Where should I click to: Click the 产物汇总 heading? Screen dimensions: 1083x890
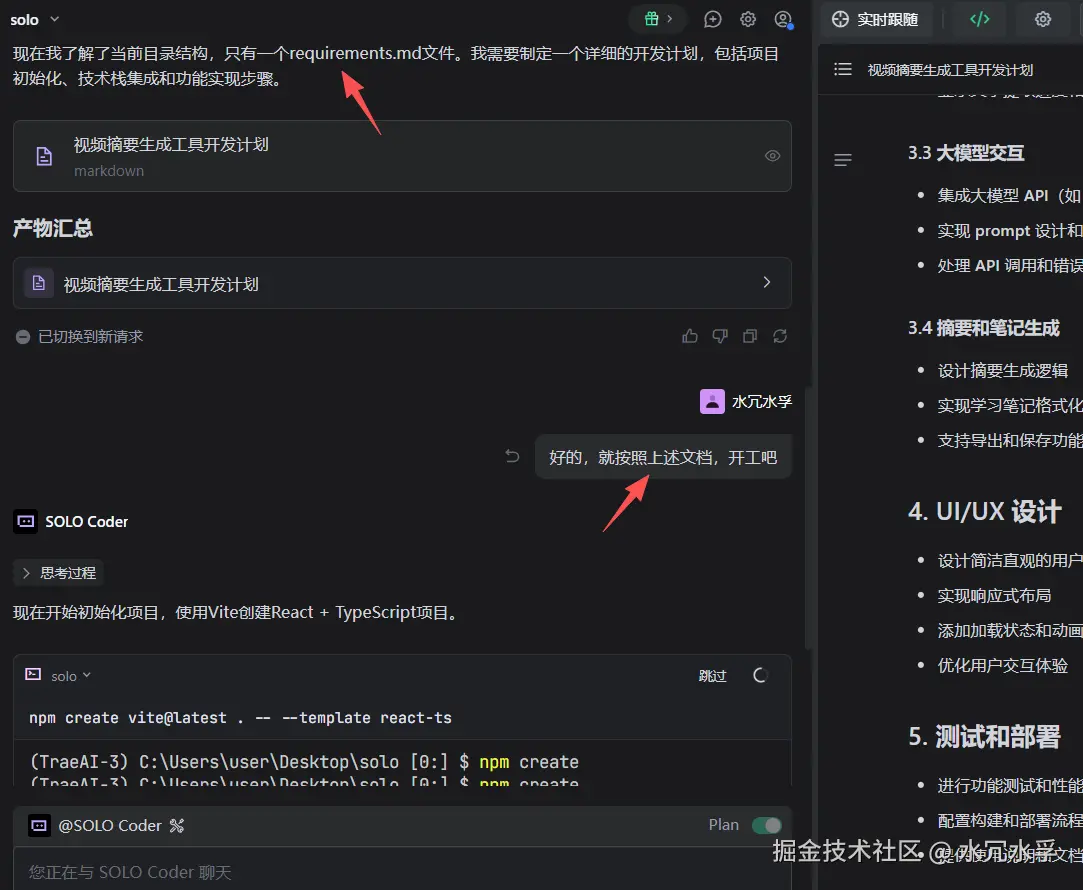coord(52,228)
